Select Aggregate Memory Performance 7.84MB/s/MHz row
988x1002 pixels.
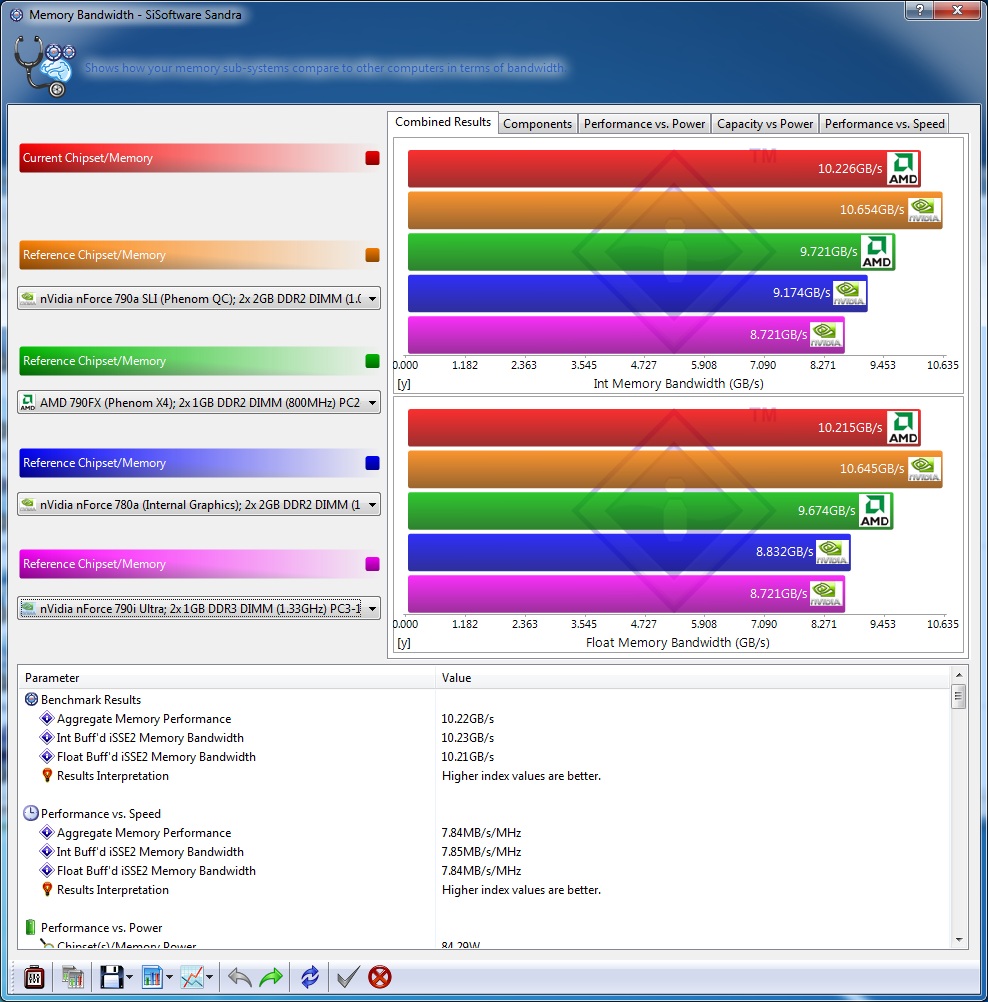pyautogui.click(x=484, y=833)
